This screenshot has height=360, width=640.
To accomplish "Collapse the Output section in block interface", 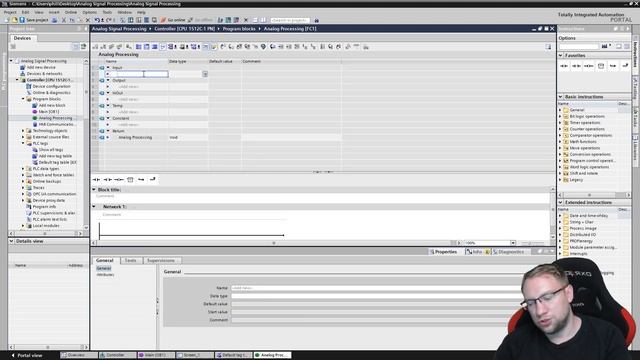I will [x=108, y=80].
